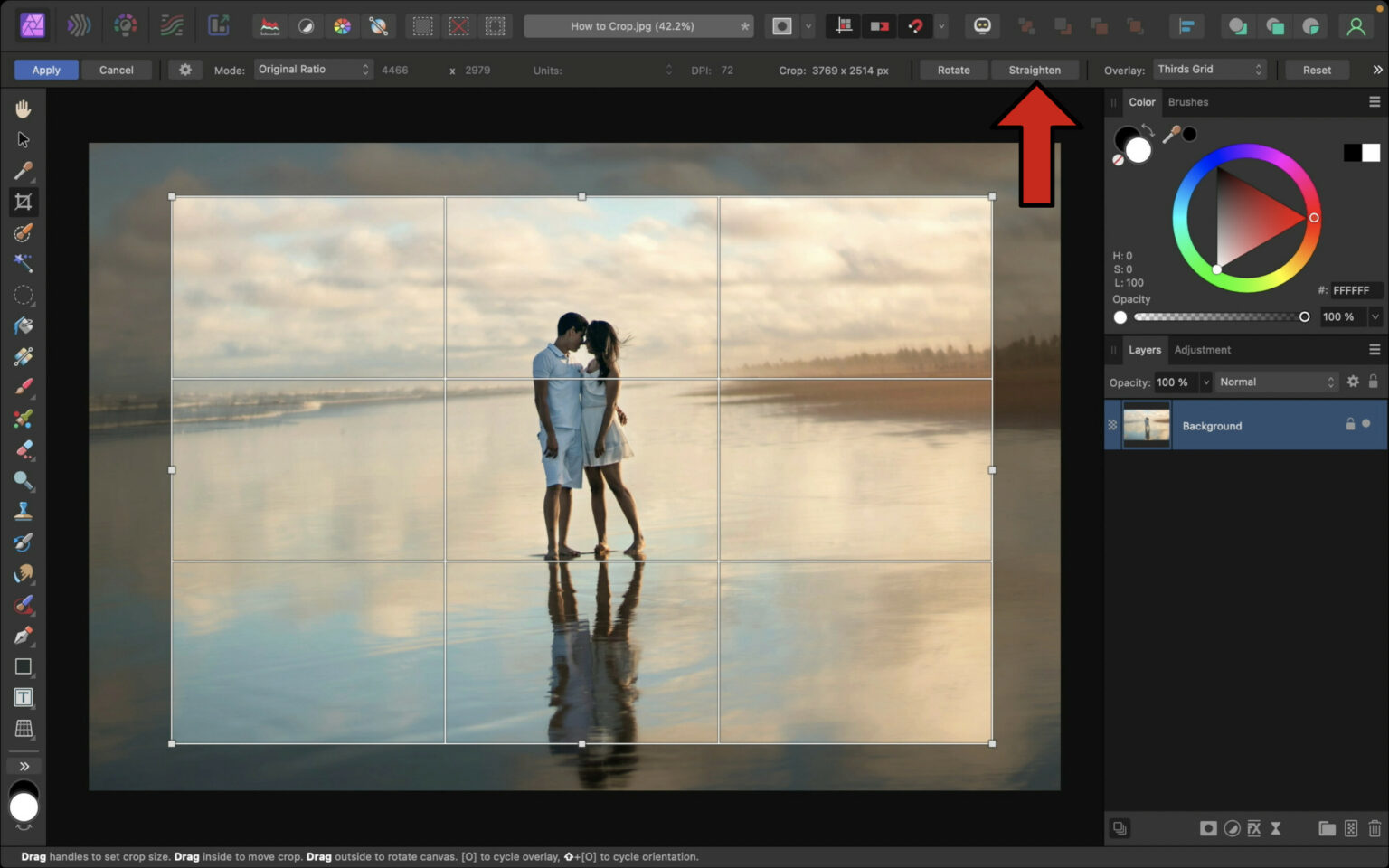Screen dimensions: 1389x868
Task: Switch to the Color tab
Action: click(x=1141, y=102)
